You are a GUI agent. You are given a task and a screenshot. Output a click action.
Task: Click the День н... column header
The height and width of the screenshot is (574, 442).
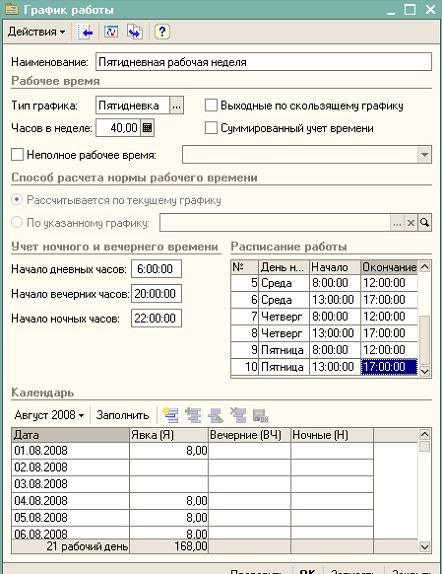284,267
